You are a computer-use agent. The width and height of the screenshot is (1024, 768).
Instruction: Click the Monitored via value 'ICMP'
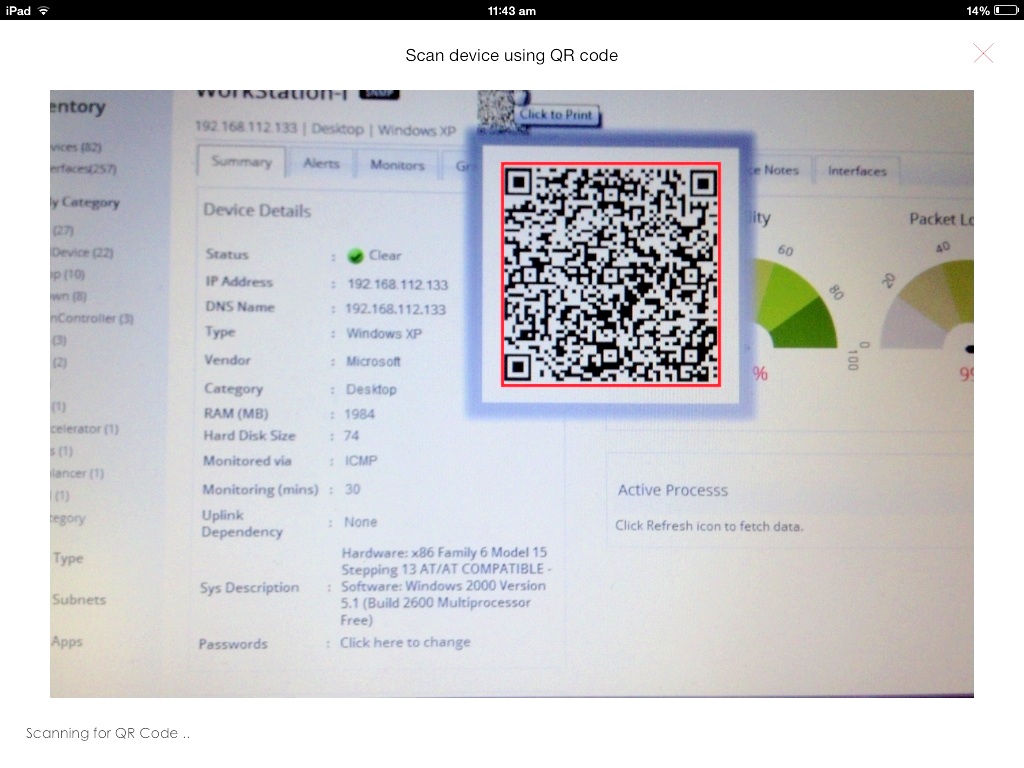pos(361,461)
